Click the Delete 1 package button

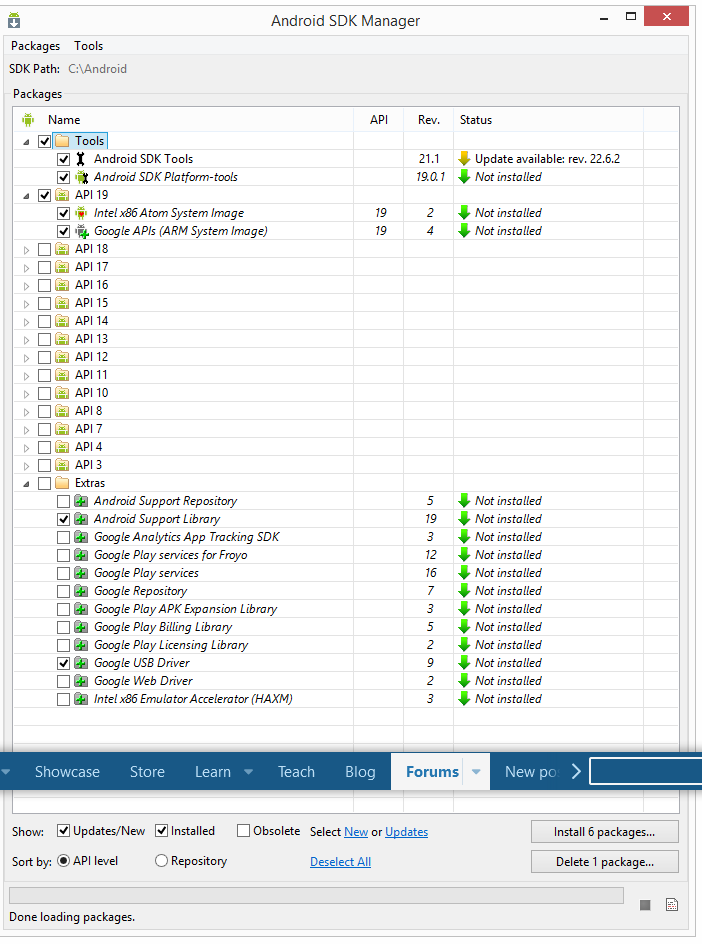pyautogui.click(x=604, y=862)
